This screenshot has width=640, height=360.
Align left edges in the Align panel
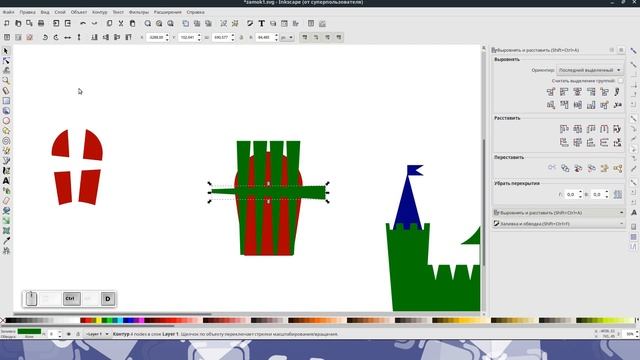tap(564, 92)
